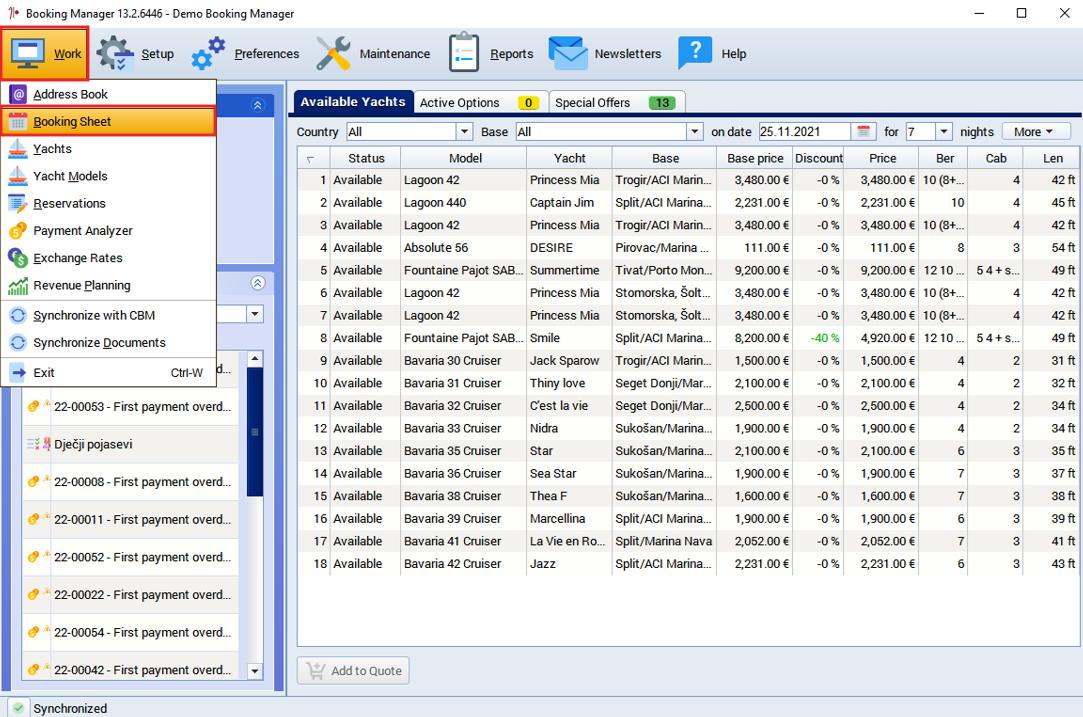Open Revenue Planning menu entry

[x=108, y=285]
